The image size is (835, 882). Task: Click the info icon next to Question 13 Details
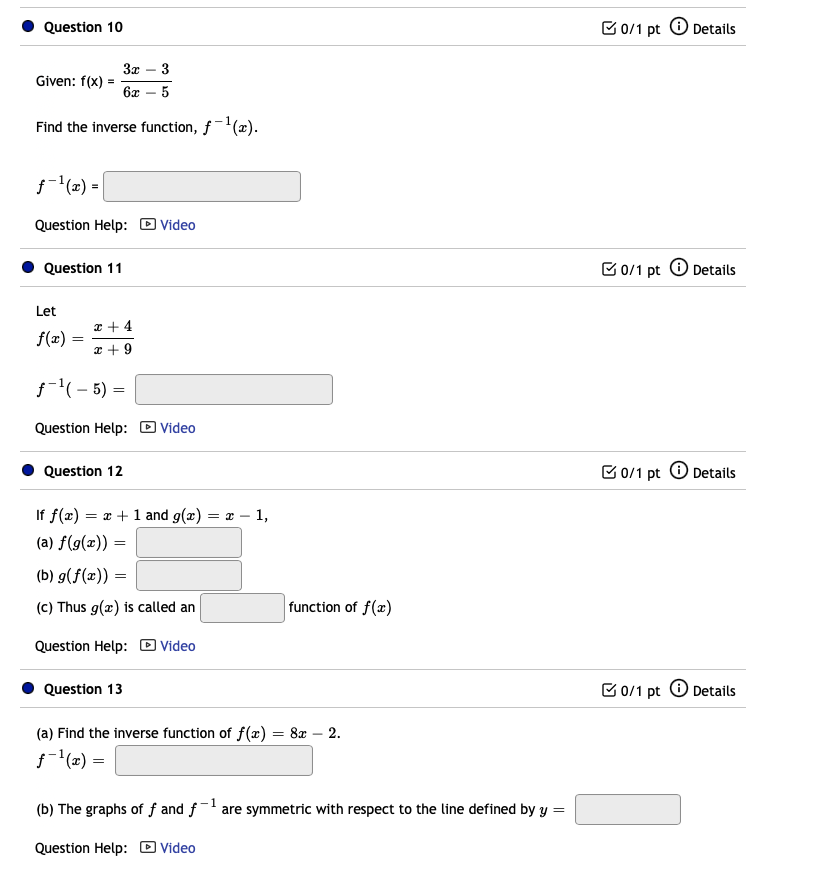point(679,690)
